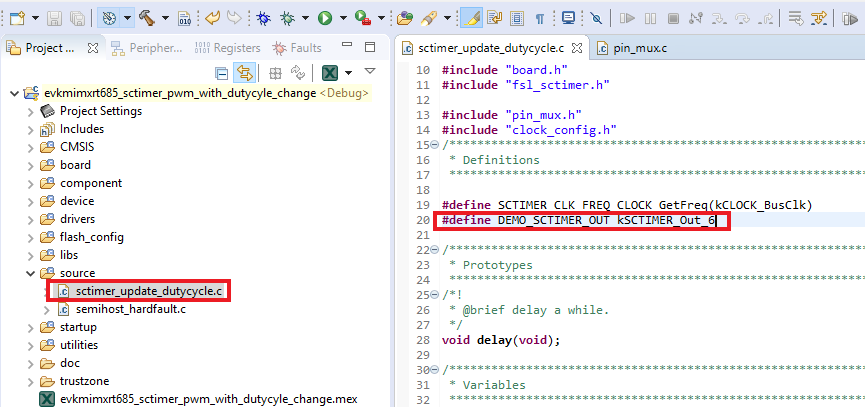Toggle Link with Editor in Project Explorer
Viewport: 865px width, 407px height.
click(x=244, y=73)
